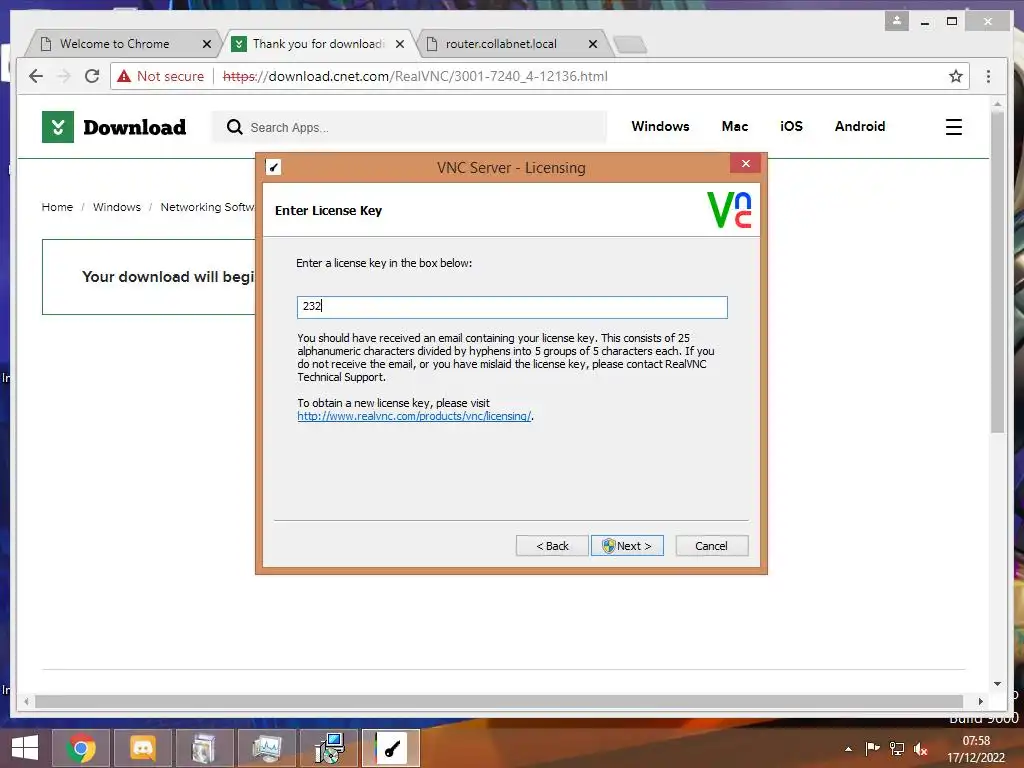Open the taskbar clock and date

tap(976, 749)
